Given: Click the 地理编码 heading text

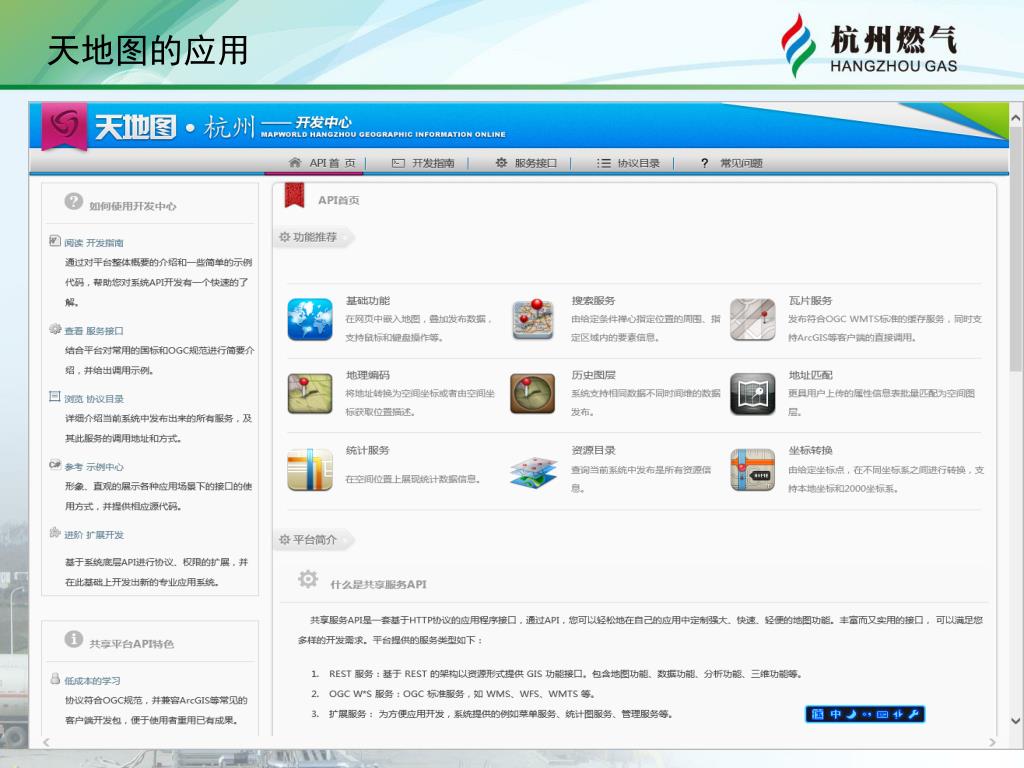Looking at the screenshot, I should [x=368, y=375].
